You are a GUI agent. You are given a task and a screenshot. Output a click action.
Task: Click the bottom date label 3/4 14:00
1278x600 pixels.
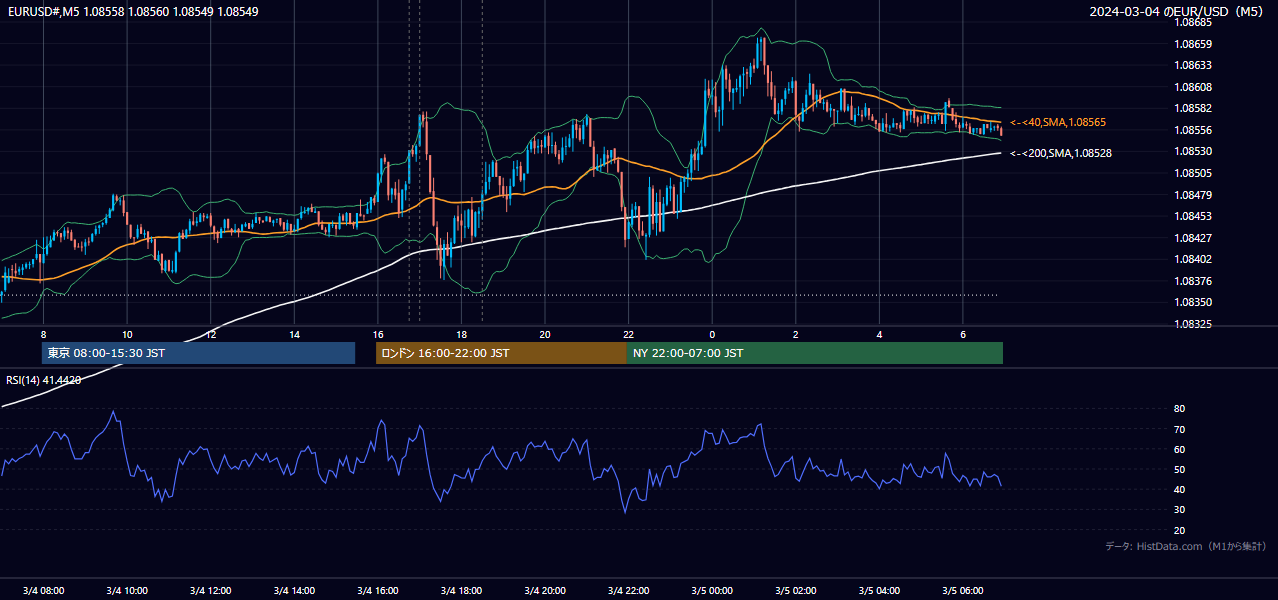click(294, 590)
